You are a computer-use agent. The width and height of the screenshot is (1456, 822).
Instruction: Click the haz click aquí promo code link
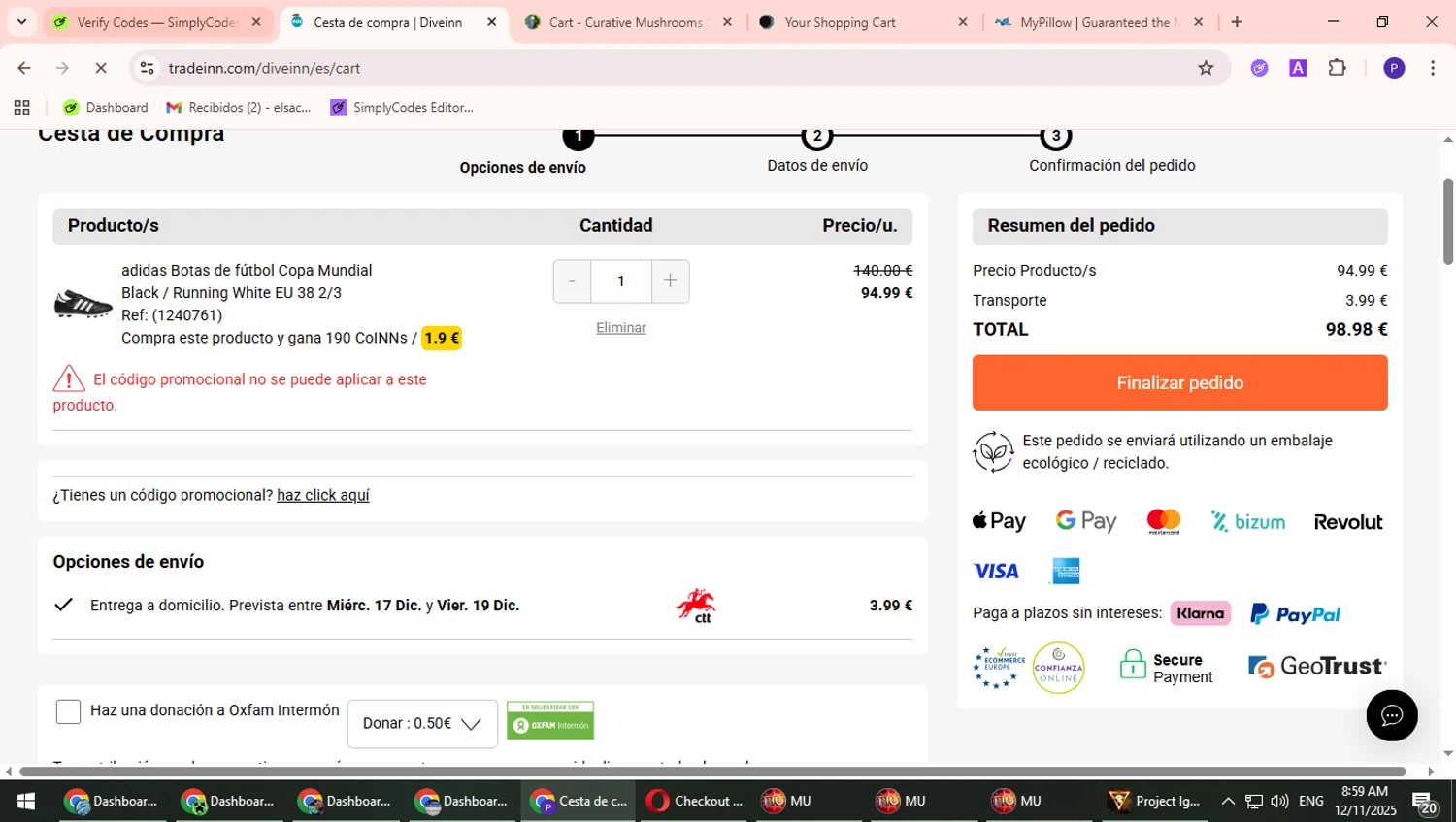(323, 495)
